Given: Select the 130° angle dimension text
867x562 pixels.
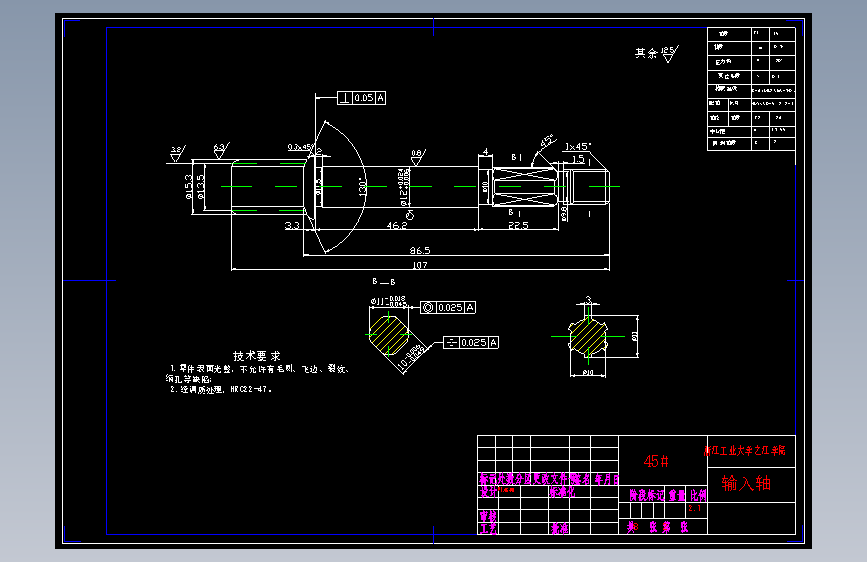Looking at the screenshot, I should (x=362, y=186).
